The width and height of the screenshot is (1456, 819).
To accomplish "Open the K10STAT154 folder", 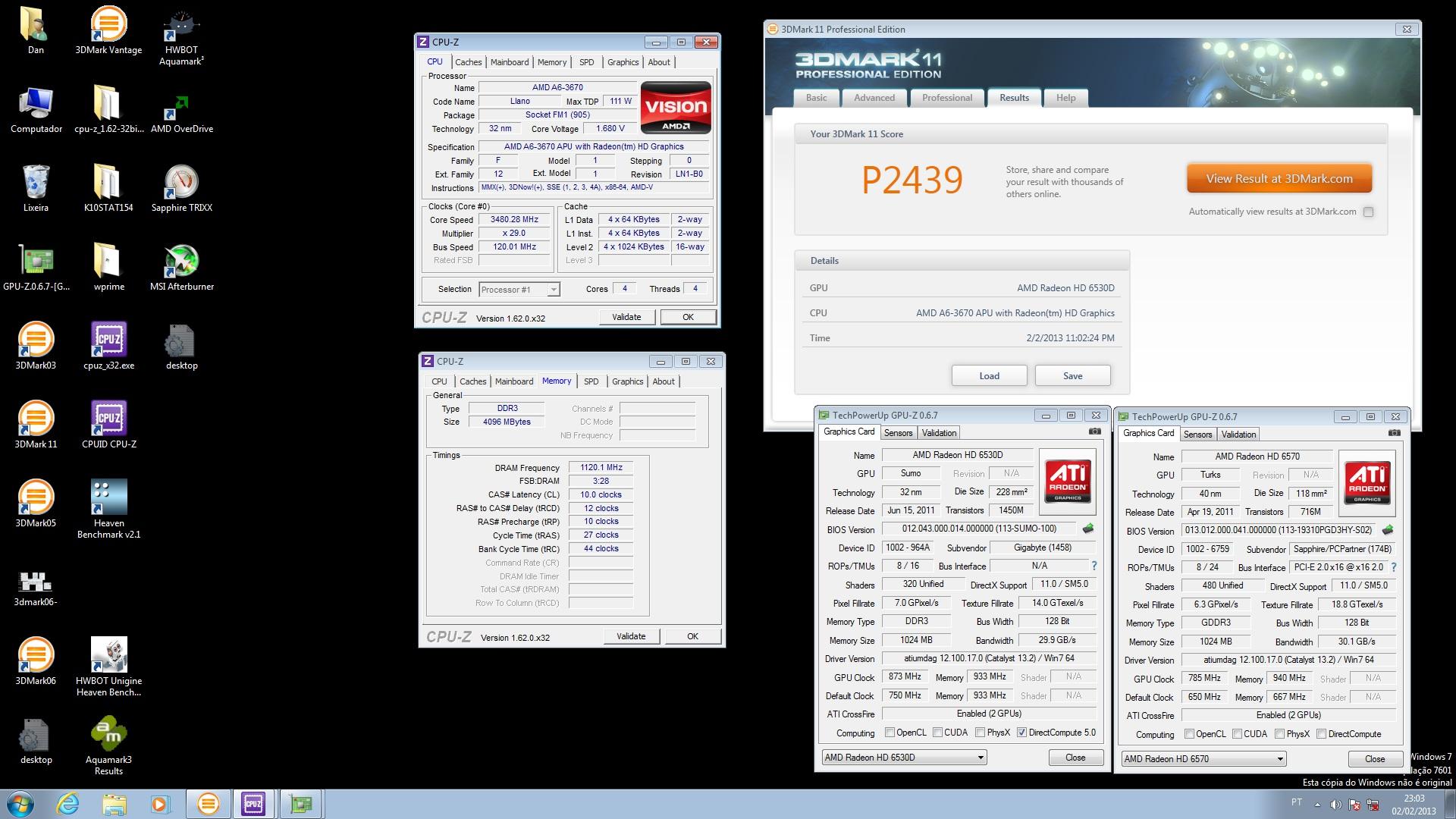I will (x=108, y=188).
